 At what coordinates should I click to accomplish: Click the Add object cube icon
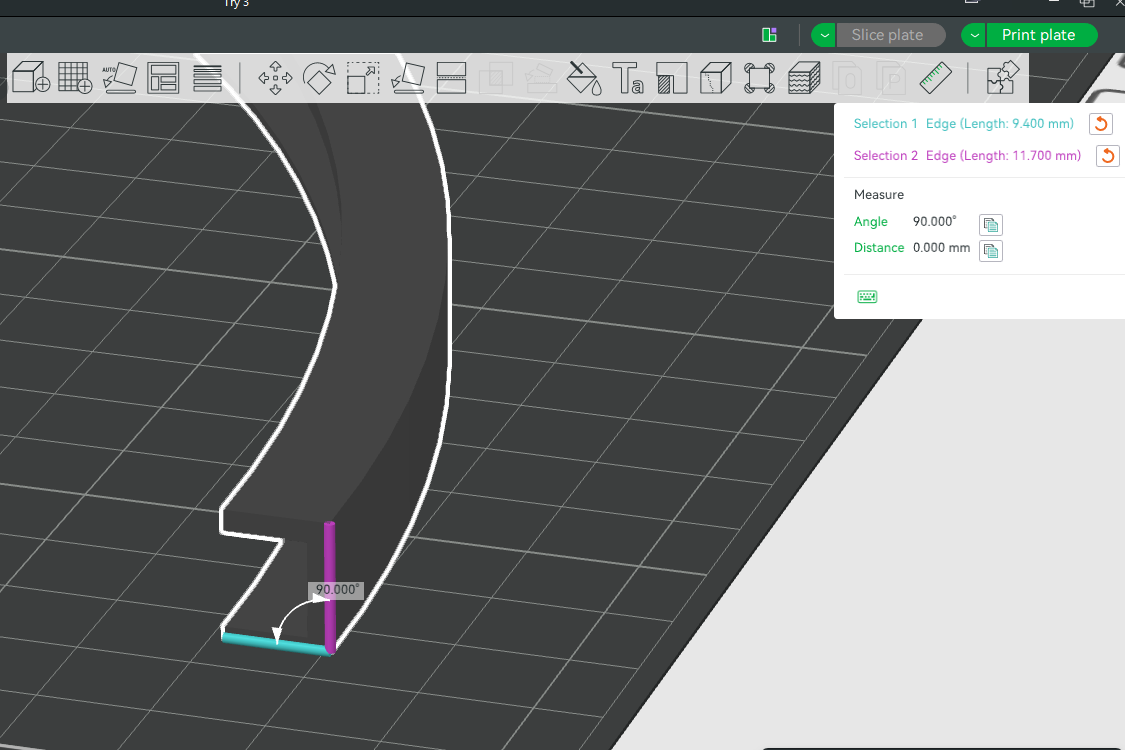(x=31, y=77)
